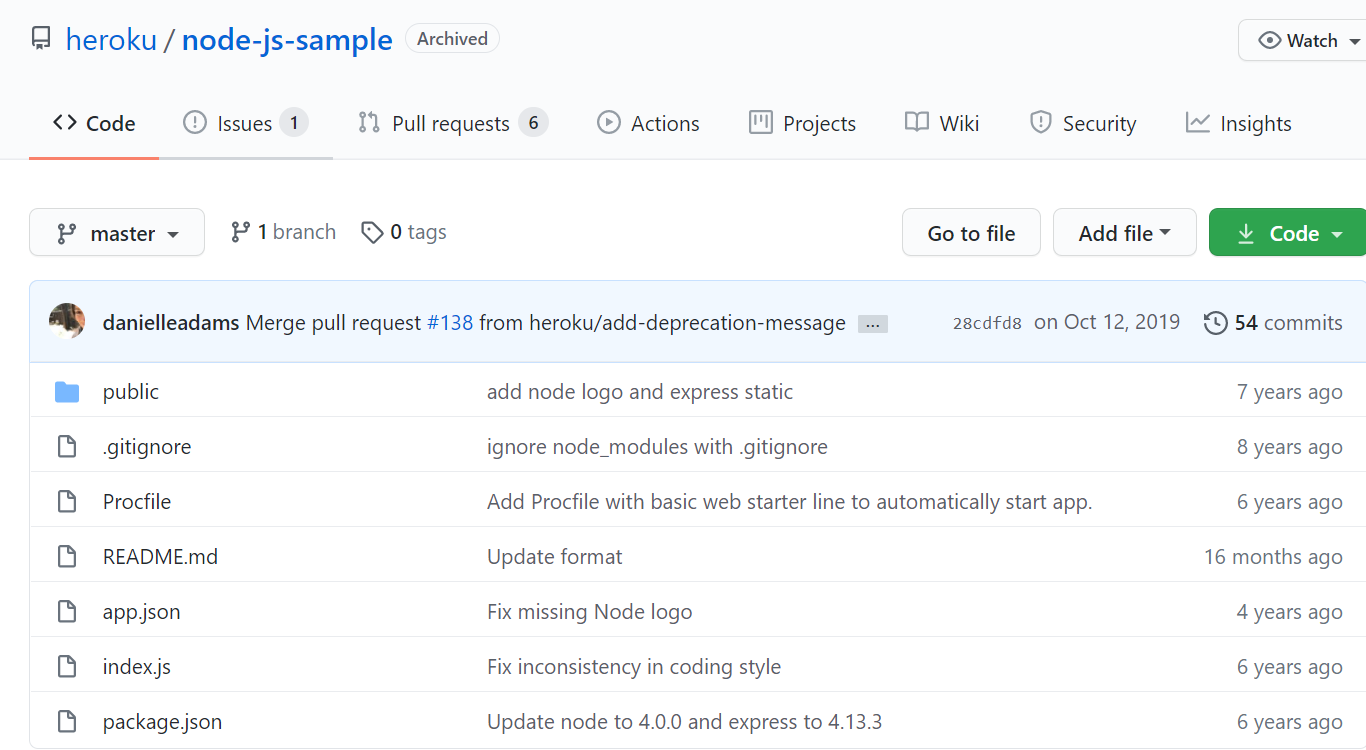Viewport: 1366px width, 750px height.
Task: Open the Watch notifications dropdown
Action: (x=1303, y=41)
